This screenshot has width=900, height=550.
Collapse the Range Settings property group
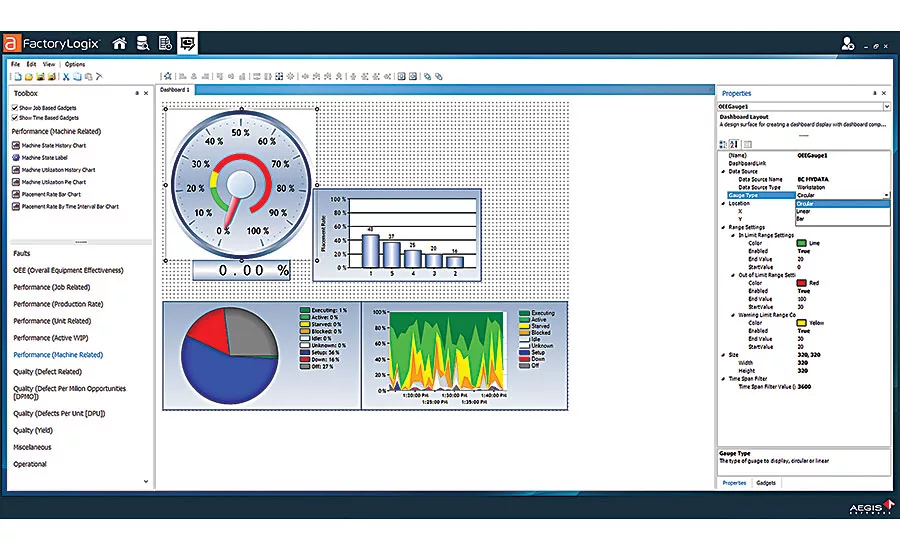click(723, 227)
